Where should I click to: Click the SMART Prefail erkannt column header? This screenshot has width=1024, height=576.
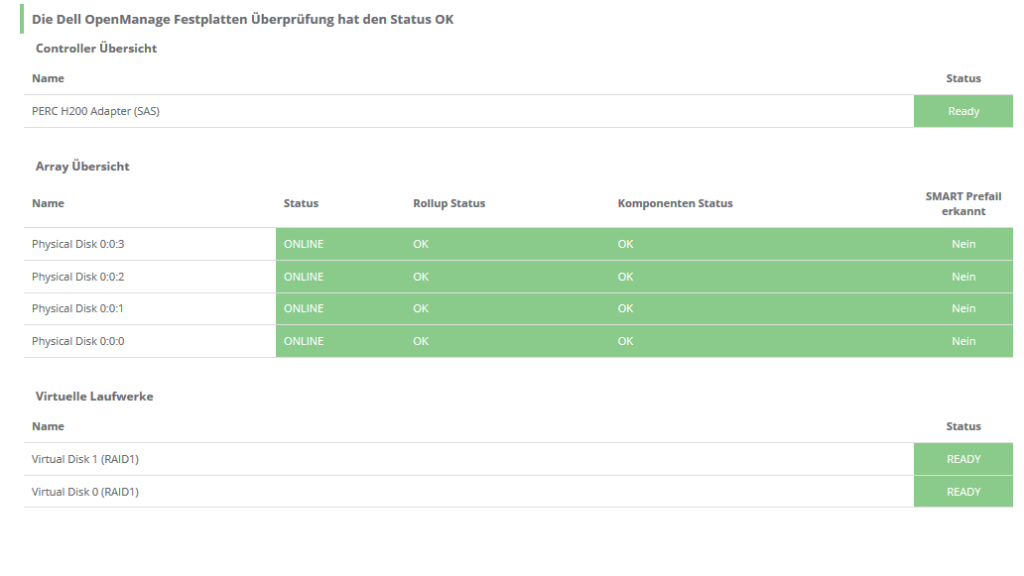click(963, 203)
